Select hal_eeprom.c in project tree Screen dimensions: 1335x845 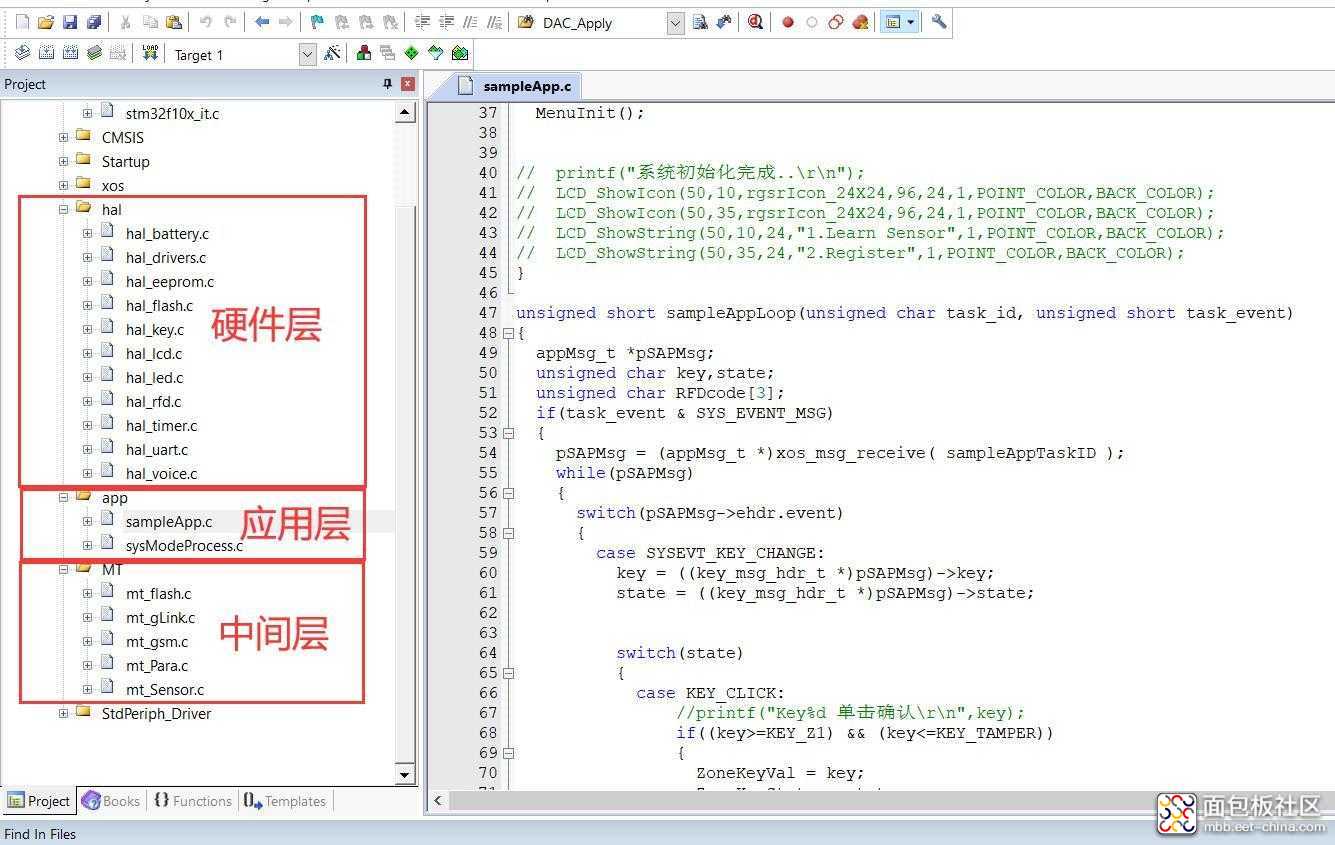[169, 281]
